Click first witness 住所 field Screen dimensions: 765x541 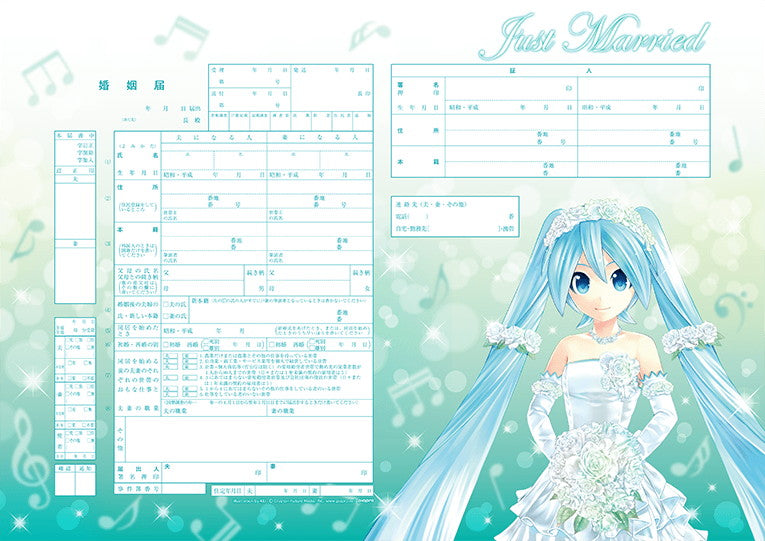tap(511, 130)
